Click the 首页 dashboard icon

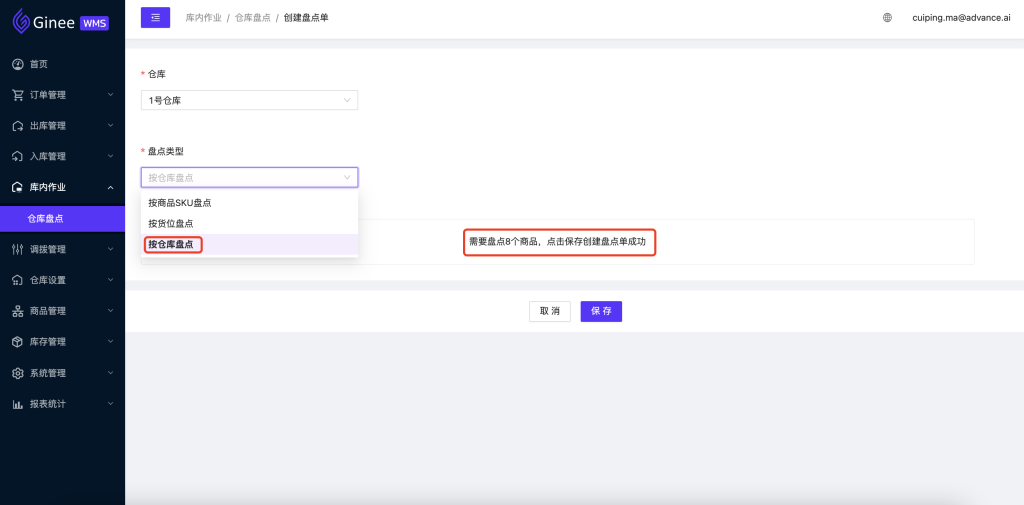(18, 64)
